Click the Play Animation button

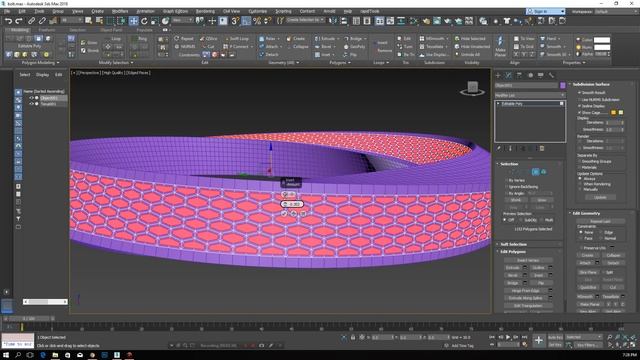[x=508, y=337]
